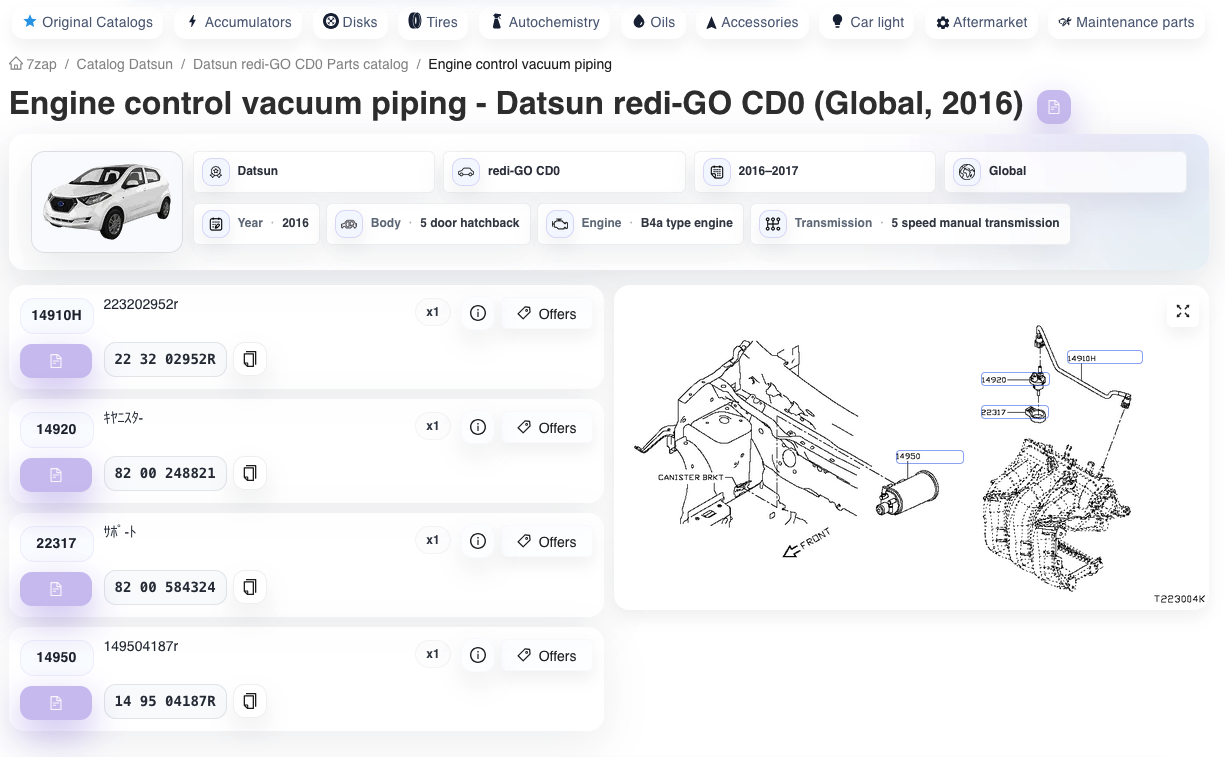Go to 7zap home breadcrumb
Image resolution: width=1225 pixels, height=757 pixels.
tap(33, 64)
